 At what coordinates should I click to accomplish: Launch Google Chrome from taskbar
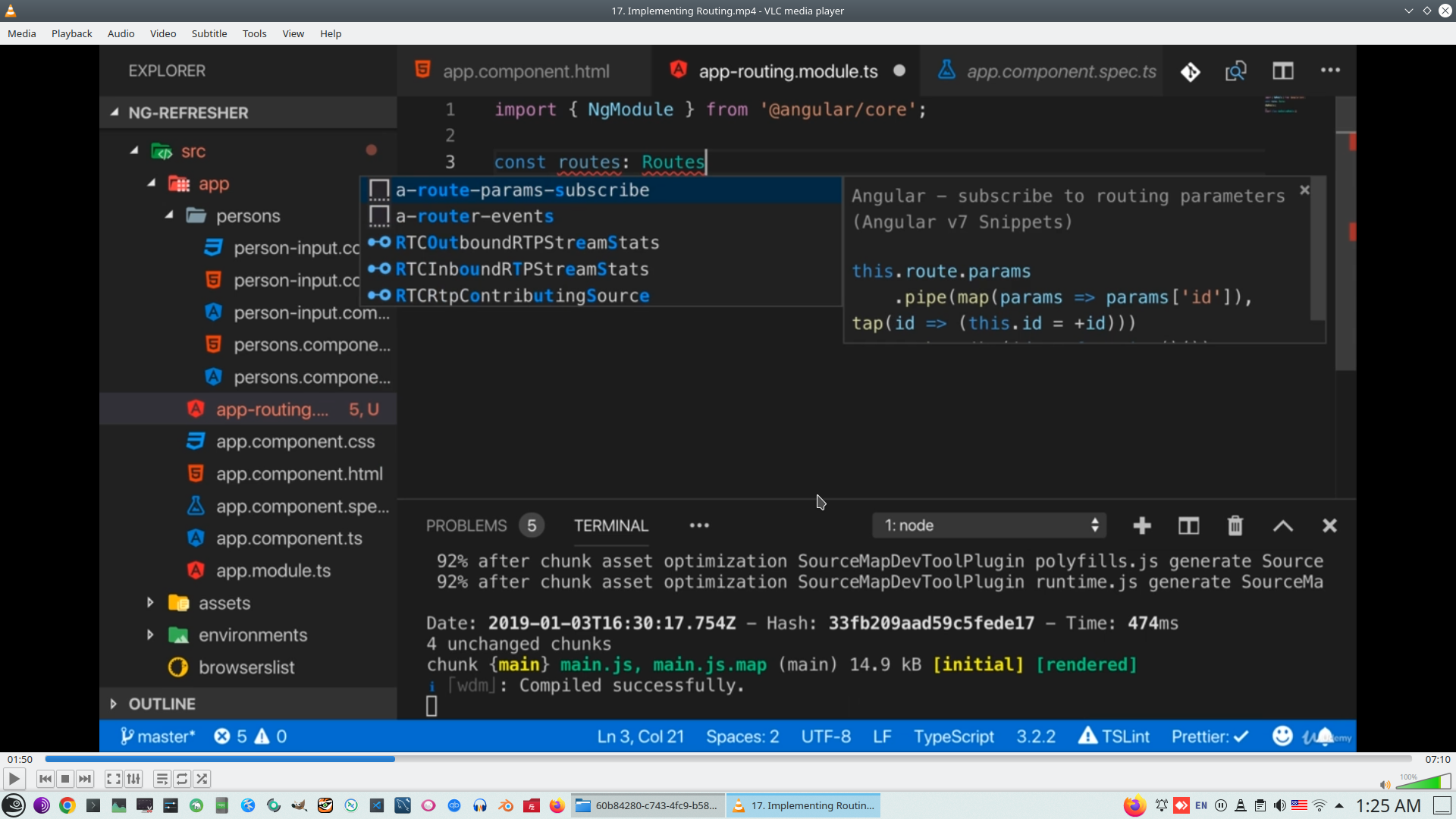(x=67, y=805)
